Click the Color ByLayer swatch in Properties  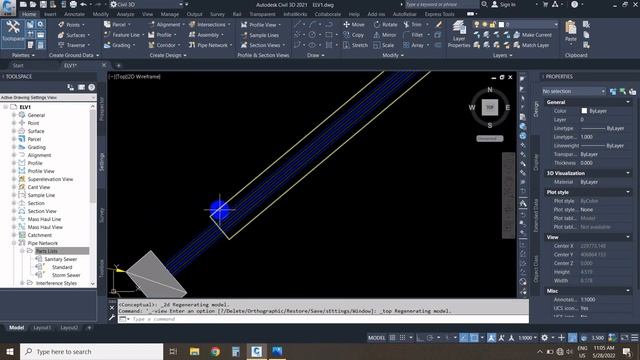pos(584,111)
